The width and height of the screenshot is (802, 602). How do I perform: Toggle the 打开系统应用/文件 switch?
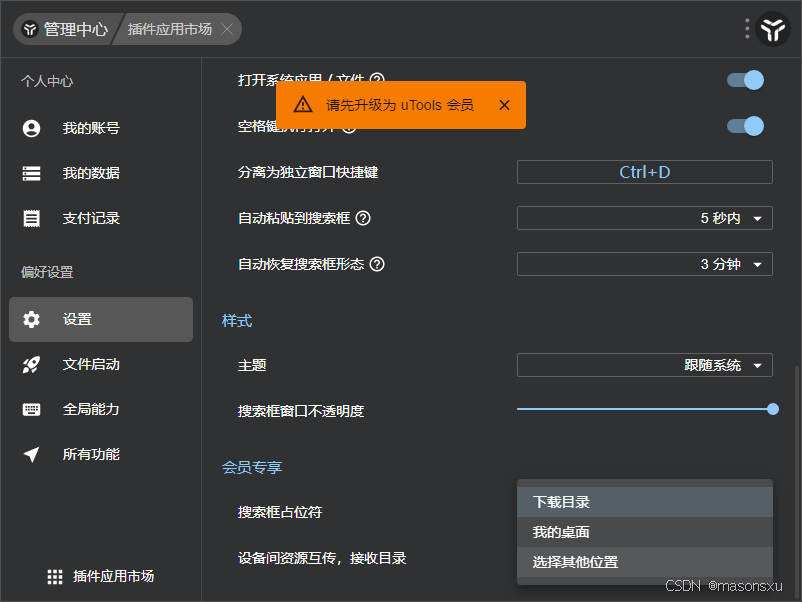[x=746, y=80]
